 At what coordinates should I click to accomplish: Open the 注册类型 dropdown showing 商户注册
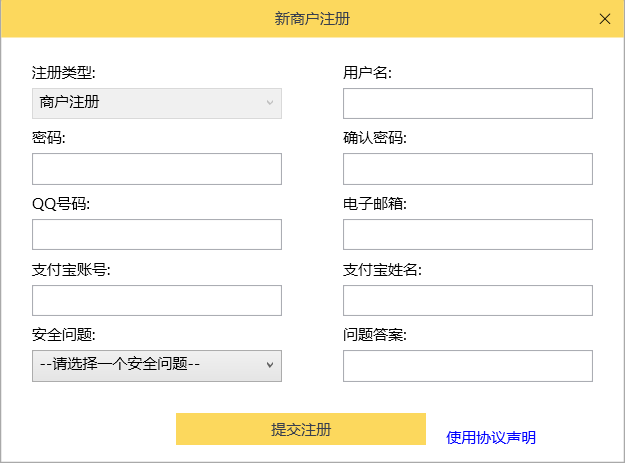pyautogui.click(x=157, y=103)
